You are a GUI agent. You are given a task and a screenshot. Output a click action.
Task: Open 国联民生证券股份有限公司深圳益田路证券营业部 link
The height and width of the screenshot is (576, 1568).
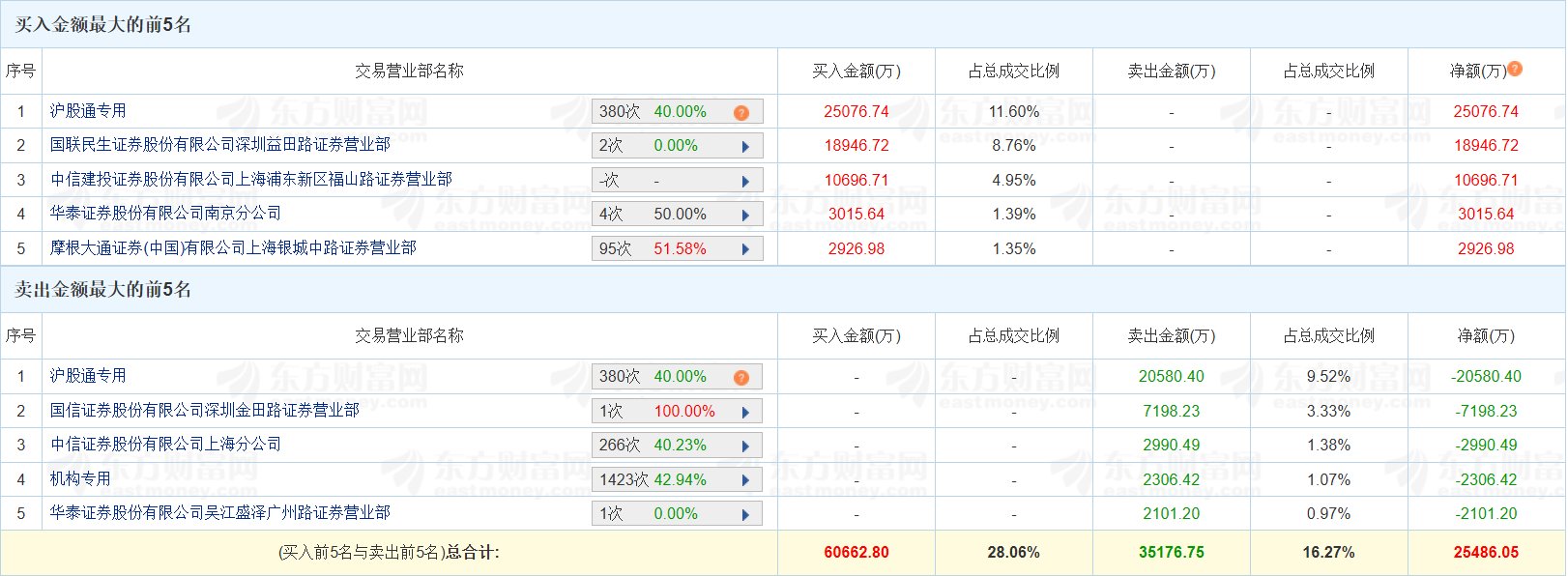(220, 145)
